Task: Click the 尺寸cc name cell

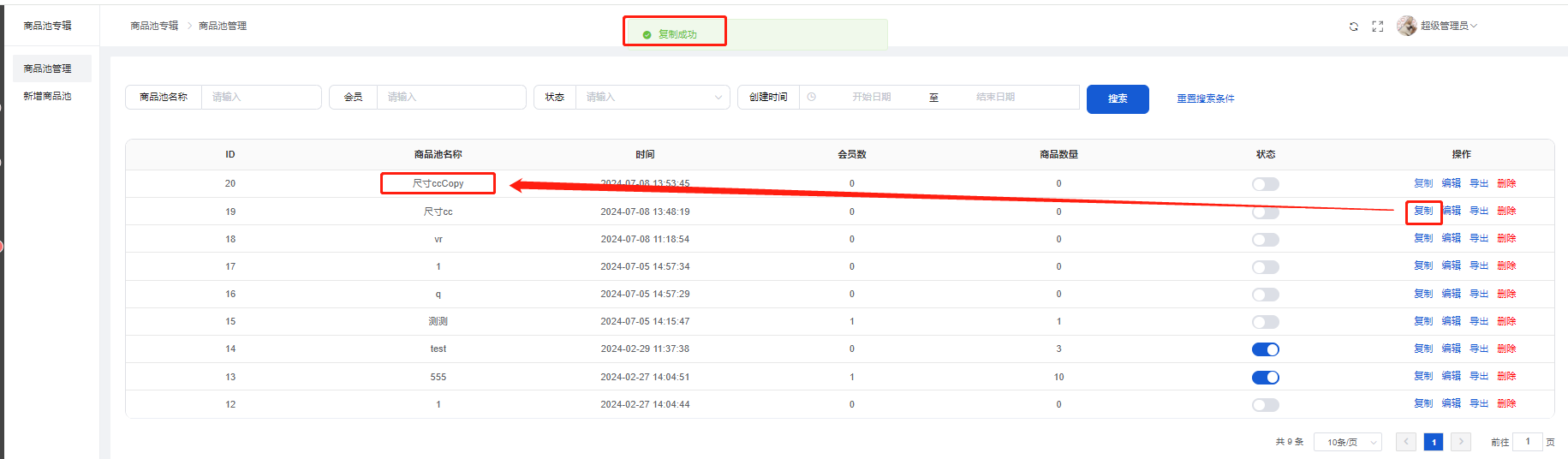Action: pyautogui.click(x=438, y=212)
